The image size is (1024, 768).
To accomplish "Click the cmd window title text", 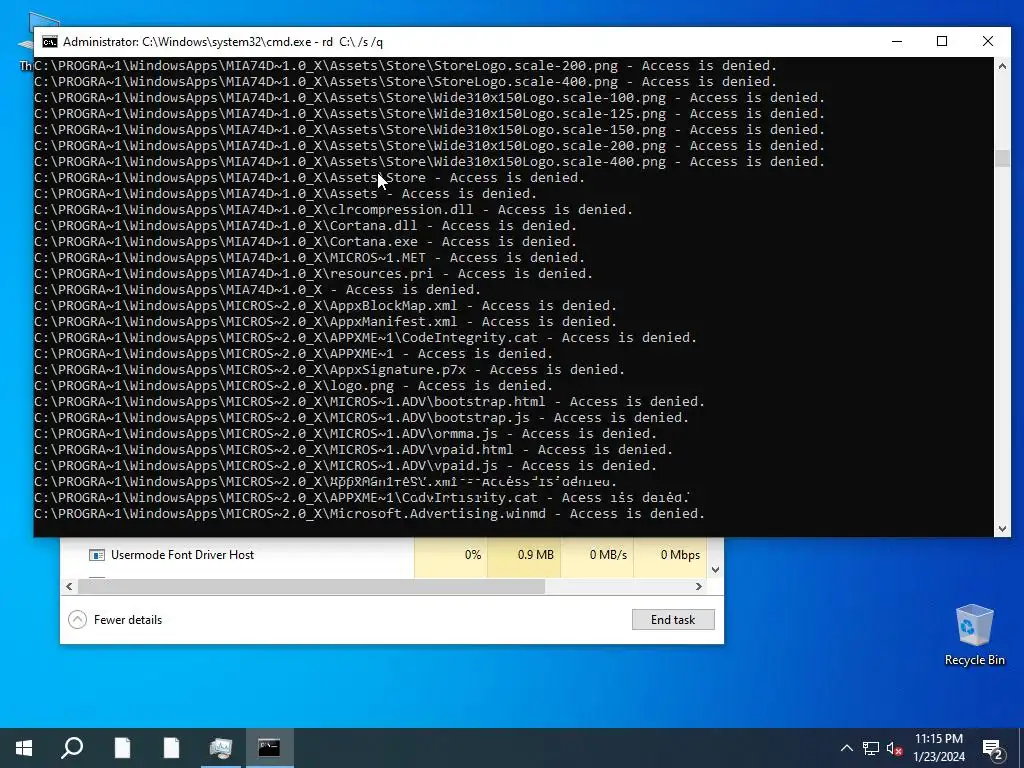I will 223,42.
